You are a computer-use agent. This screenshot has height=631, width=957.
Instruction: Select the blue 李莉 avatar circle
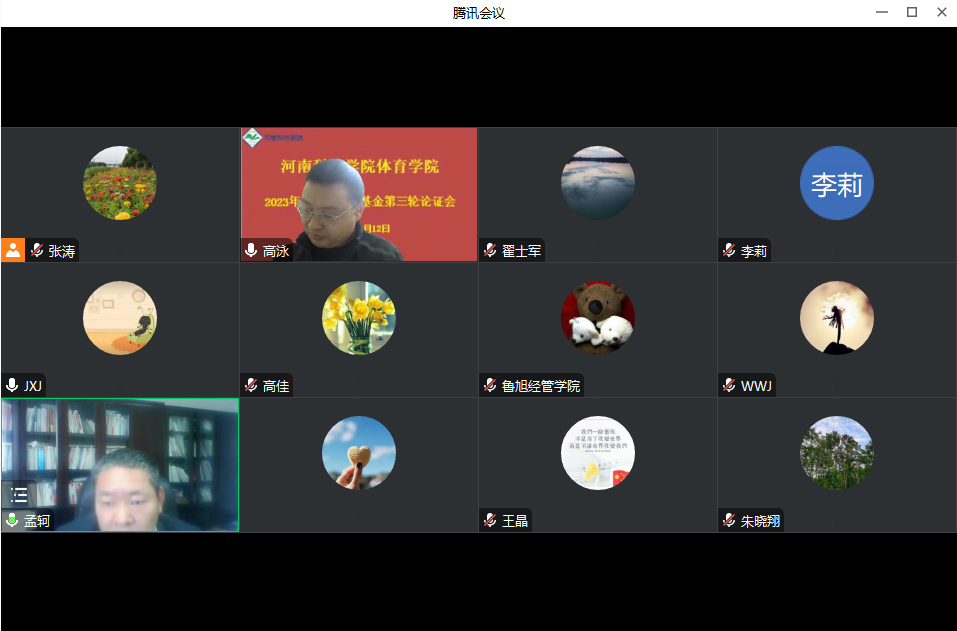point(836,184)
